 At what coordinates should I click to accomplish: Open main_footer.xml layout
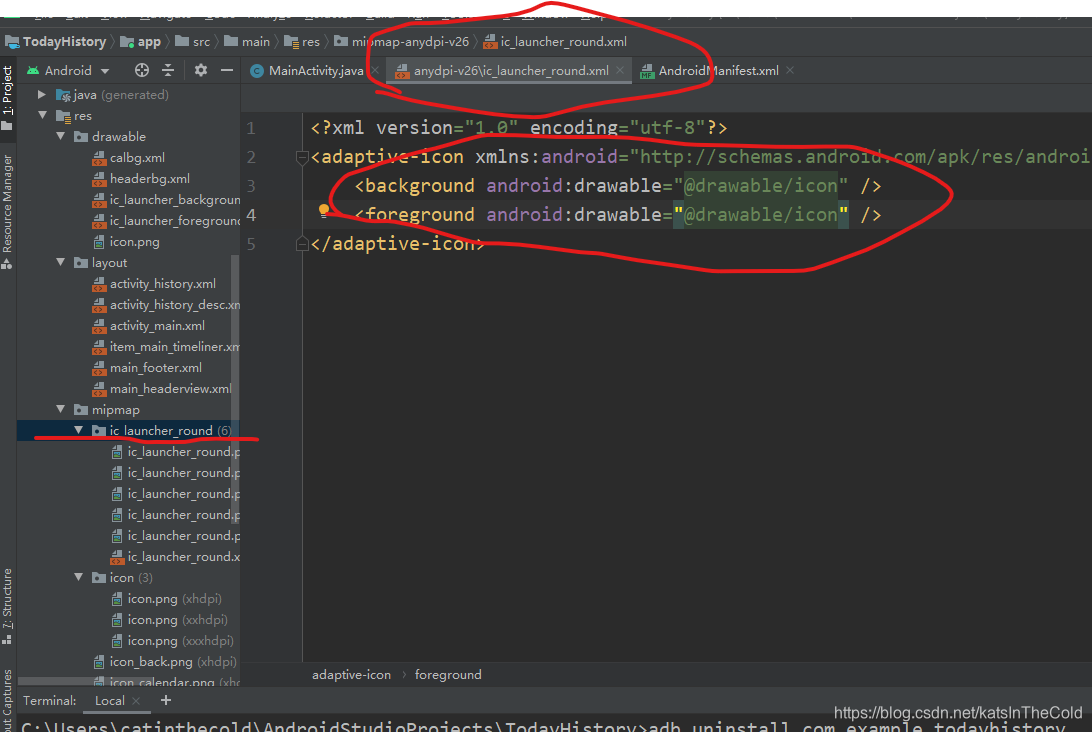147,367
